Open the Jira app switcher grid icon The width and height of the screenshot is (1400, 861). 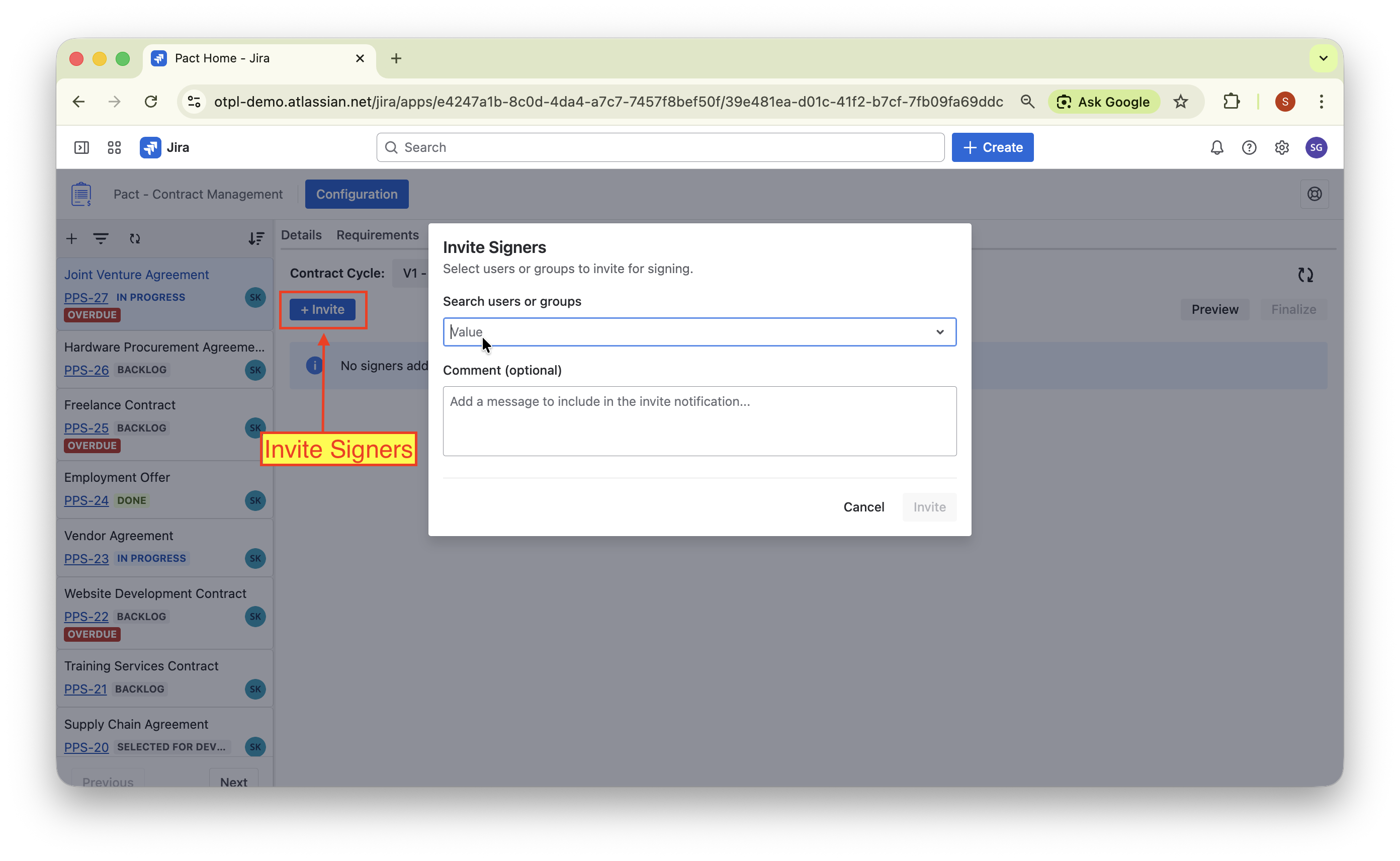click(x=114, y=147)
